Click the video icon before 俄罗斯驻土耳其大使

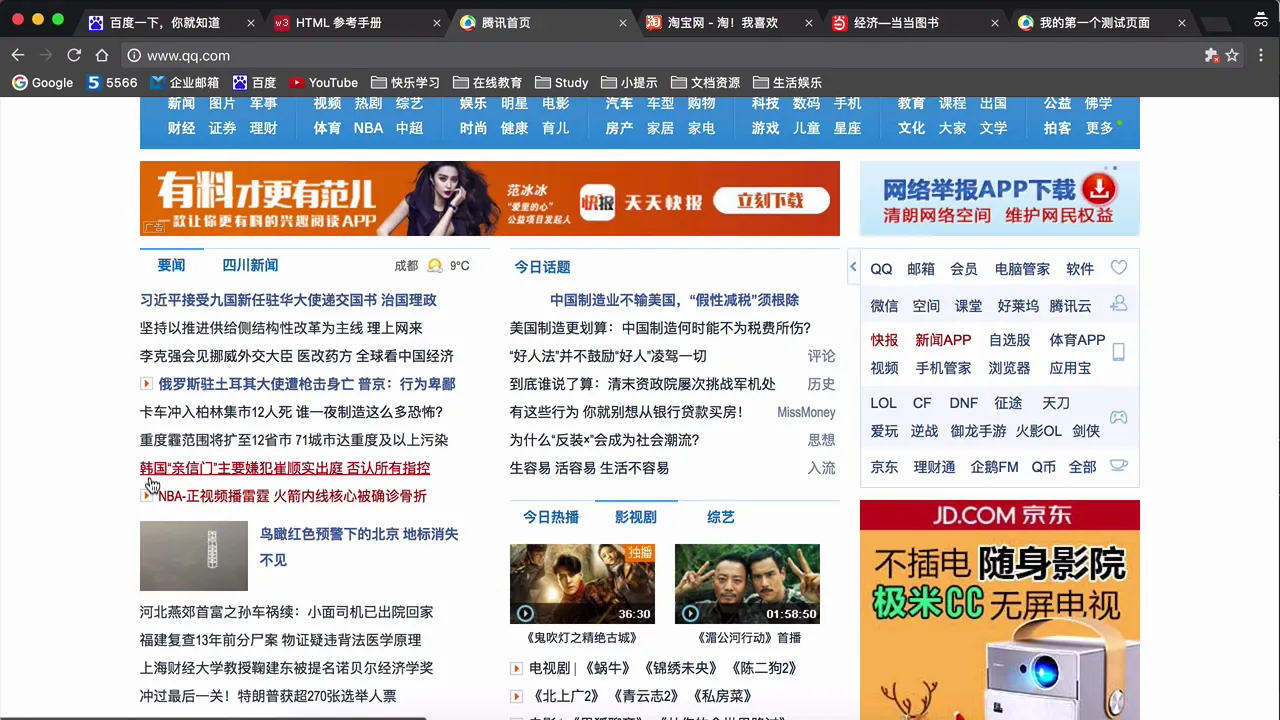(x=146, y=384)
